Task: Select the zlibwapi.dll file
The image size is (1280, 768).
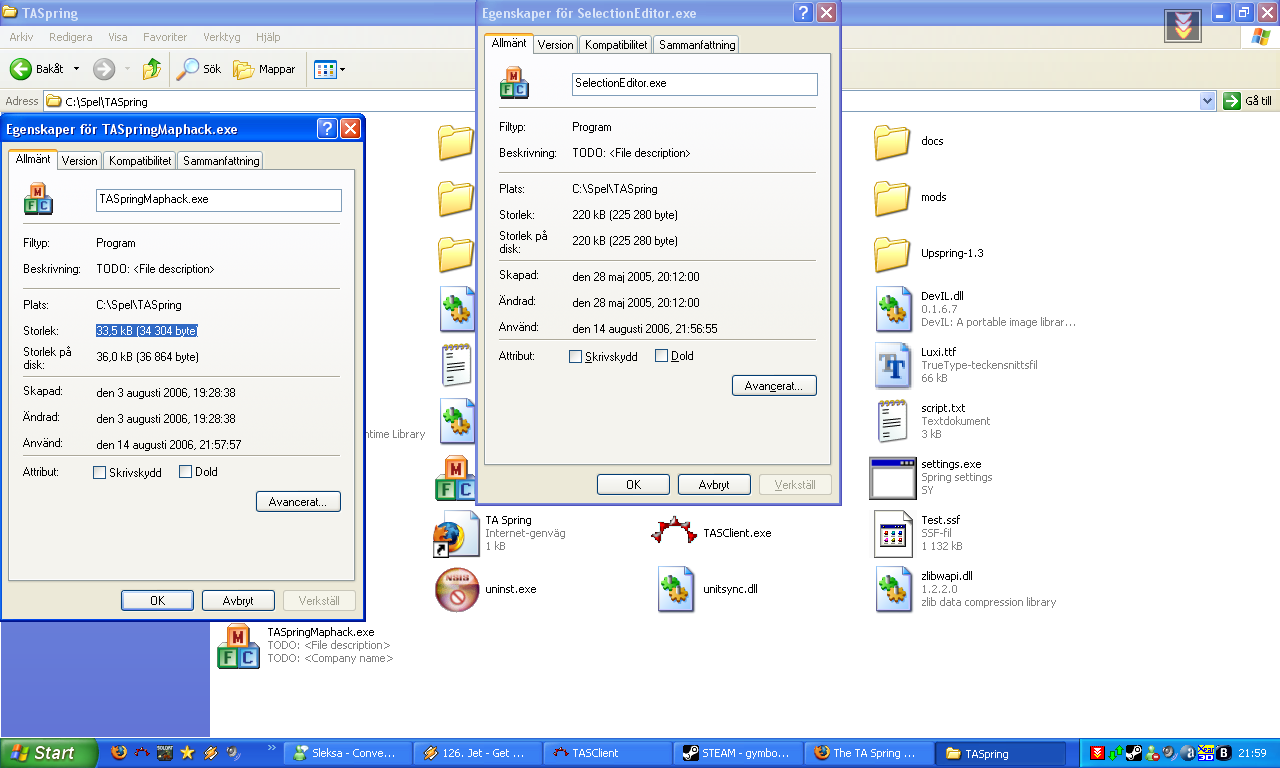Action: coord(965,589)
